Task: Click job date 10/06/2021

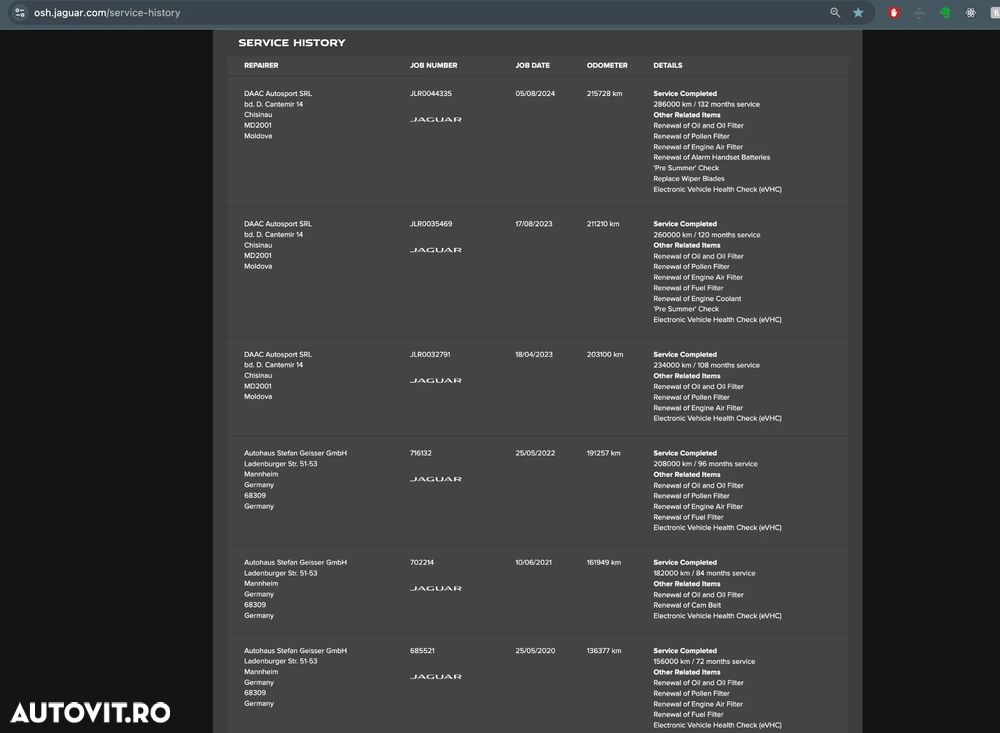Action: pos(533,562)
